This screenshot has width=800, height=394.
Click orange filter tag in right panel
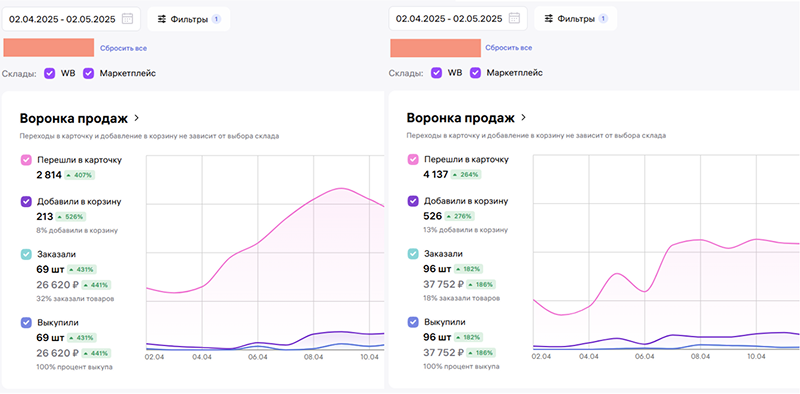click(x=435, y=48)
